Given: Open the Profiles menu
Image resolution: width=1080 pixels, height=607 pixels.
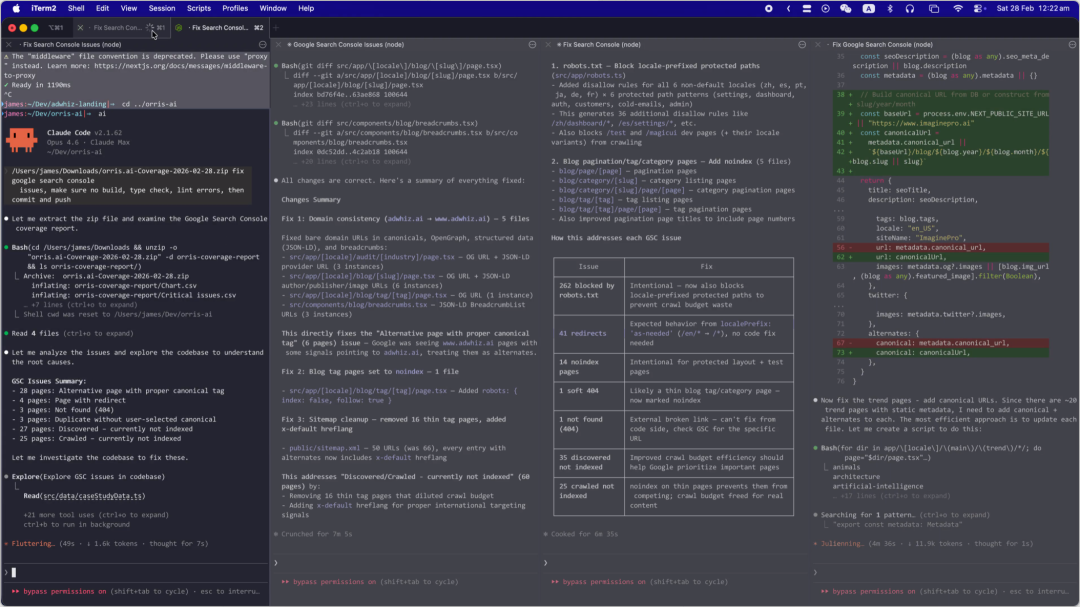Looking at the screenshot, I should 235,8.
